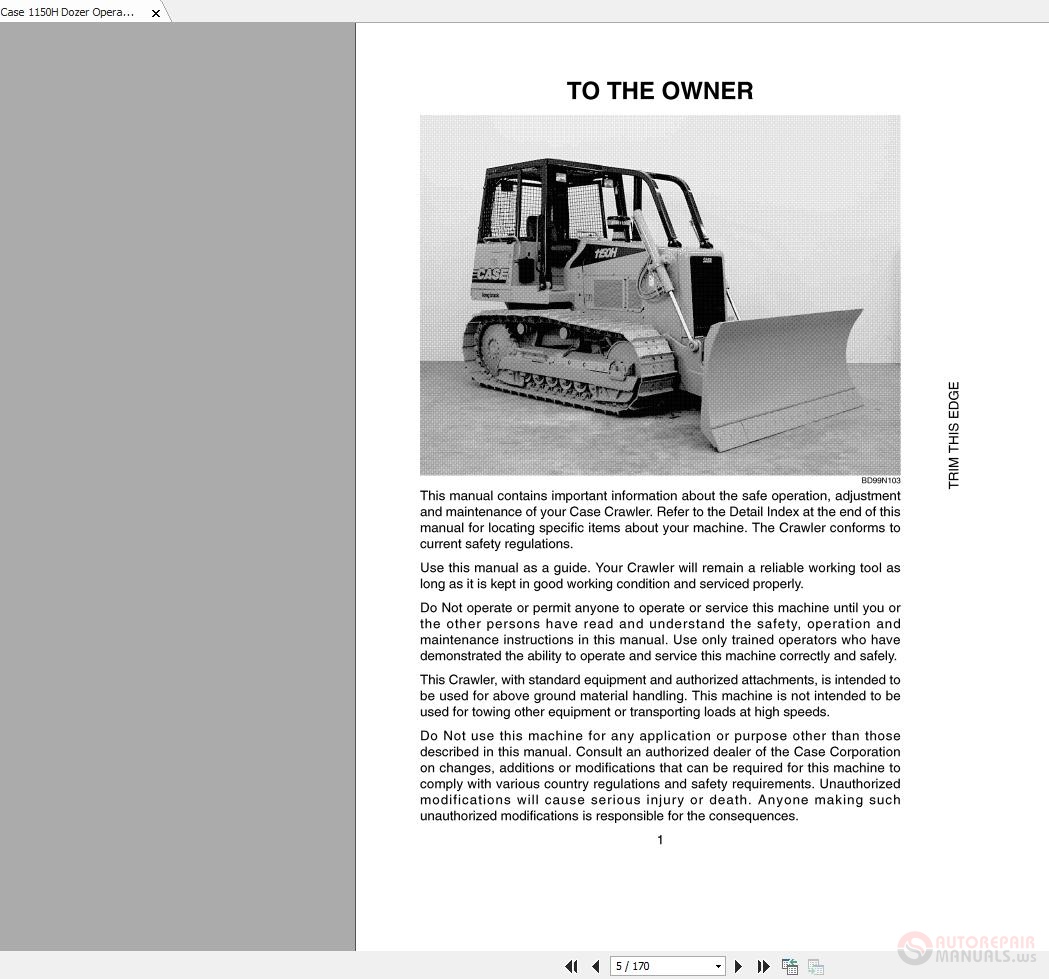Click the paragraph starting 'This manual contains'
The image size is (1049, 979).
660,520
